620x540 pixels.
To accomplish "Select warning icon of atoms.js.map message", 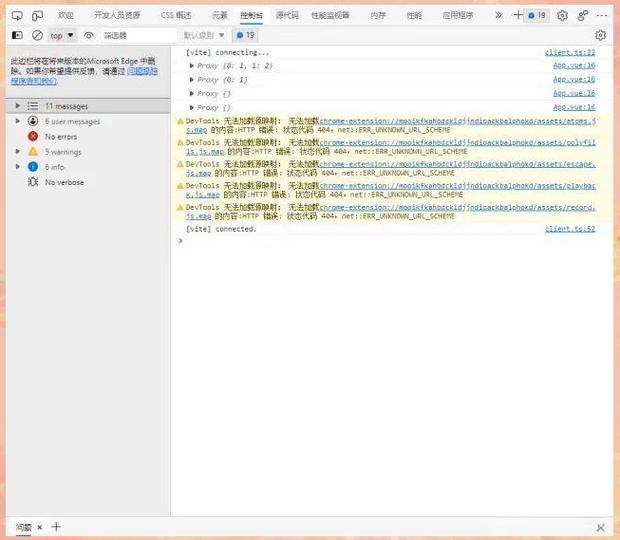I will pyautogui.click(x=180, y=121).
